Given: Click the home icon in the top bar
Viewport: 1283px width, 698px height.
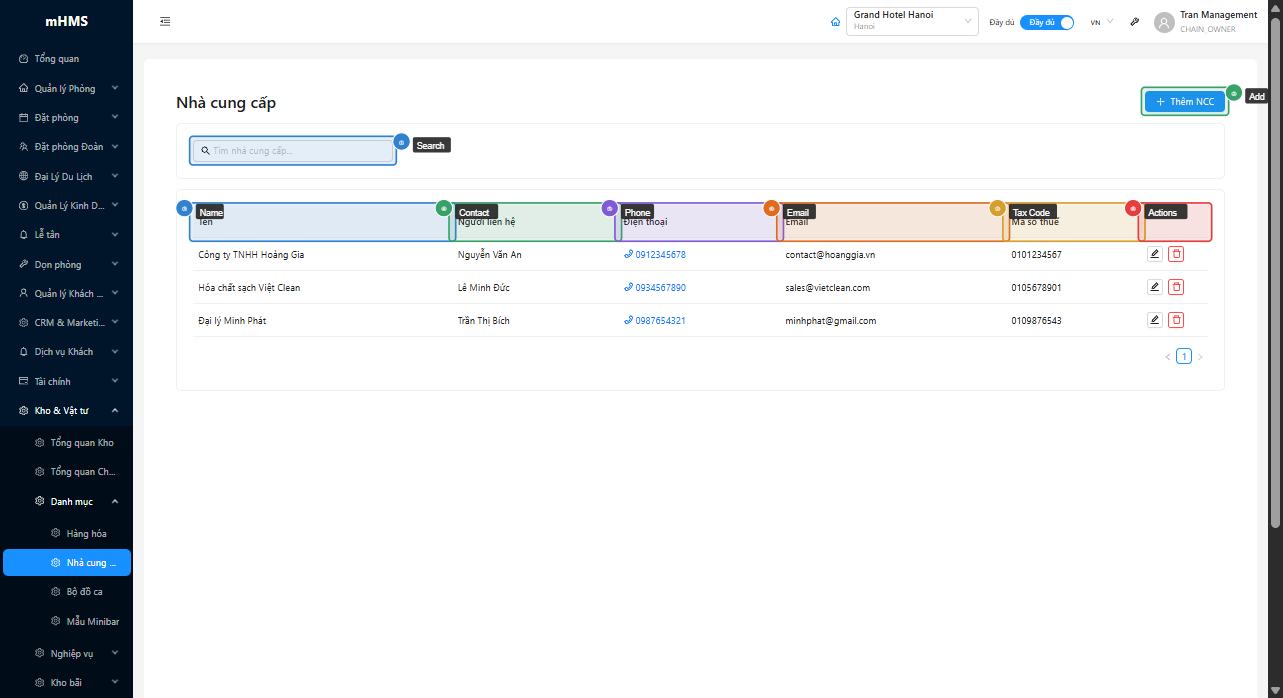Looking at the screenshot, I should pyautogui.click(x=835, y=22).
